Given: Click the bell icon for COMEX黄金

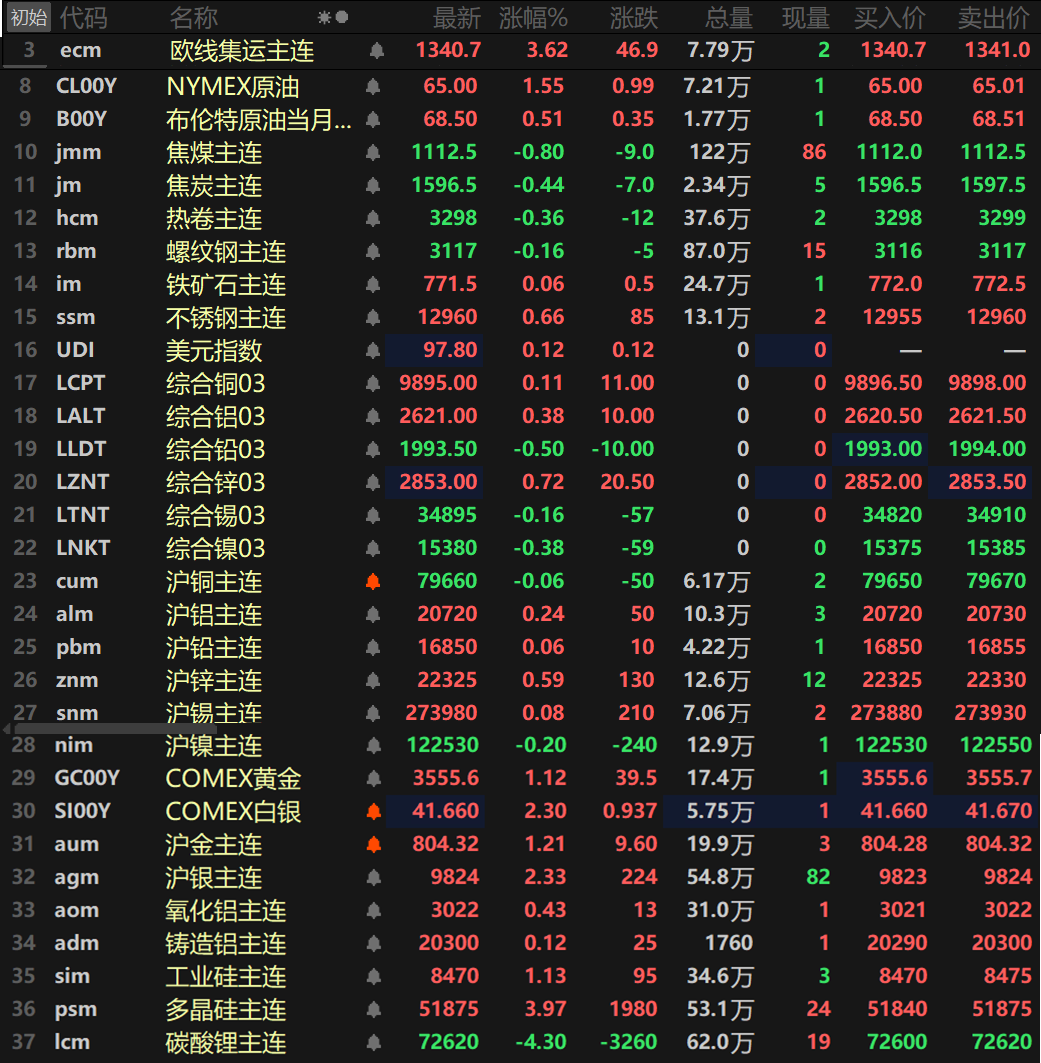Looking at the screenshot, I should pos(373,779).
